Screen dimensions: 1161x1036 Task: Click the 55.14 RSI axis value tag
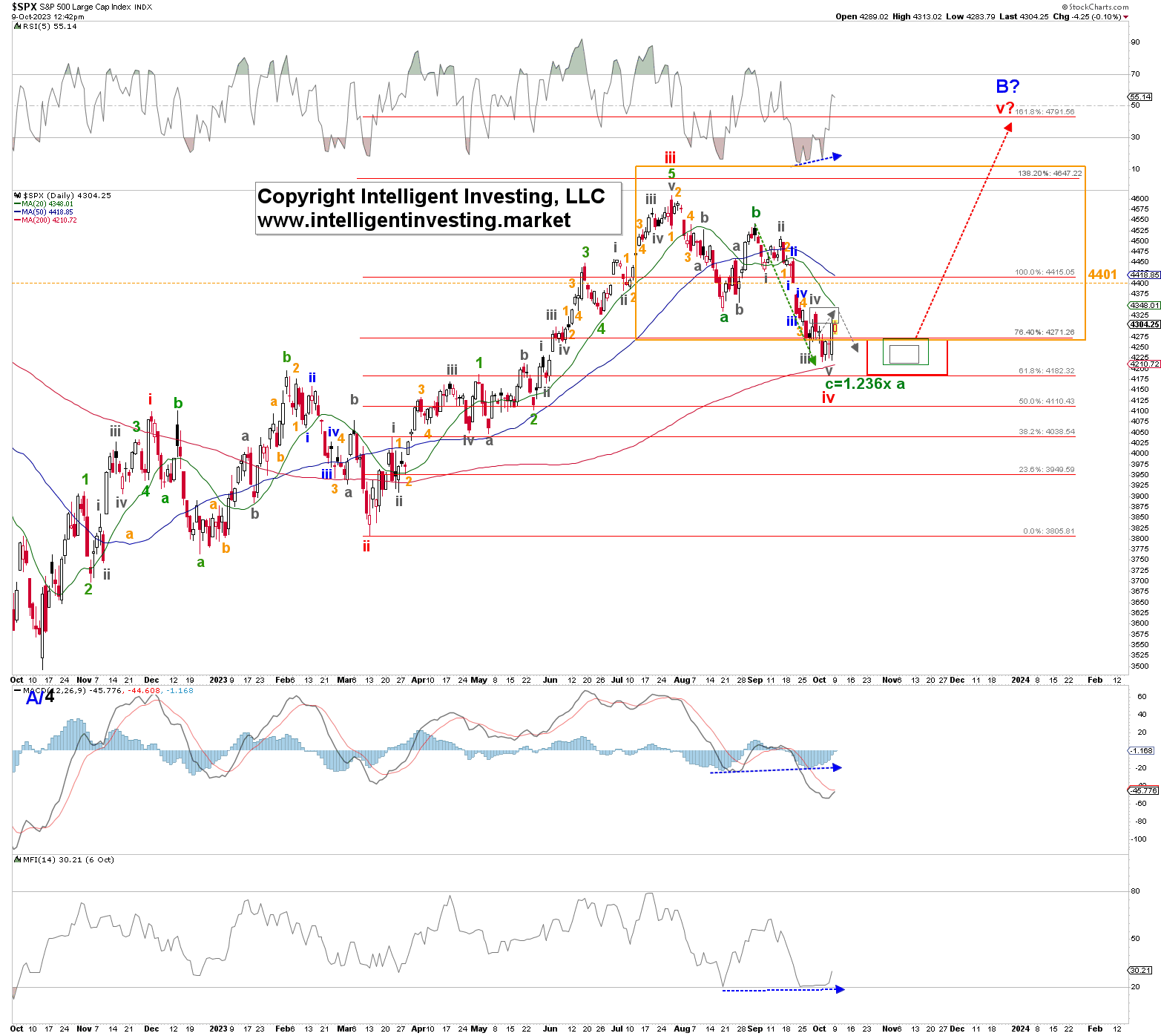click(1141, 96)
